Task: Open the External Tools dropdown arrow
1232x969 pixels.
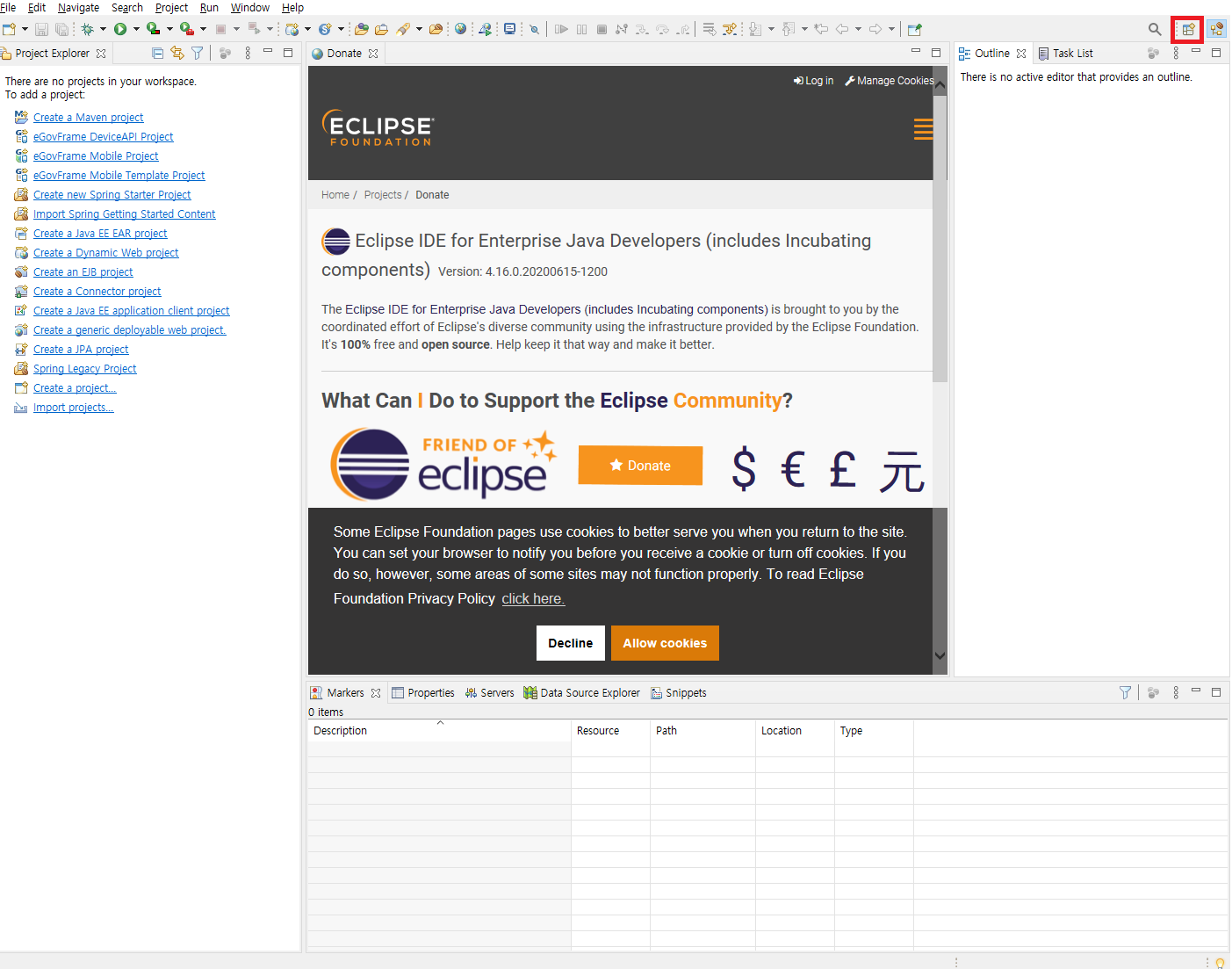Action: pos(203,29)
